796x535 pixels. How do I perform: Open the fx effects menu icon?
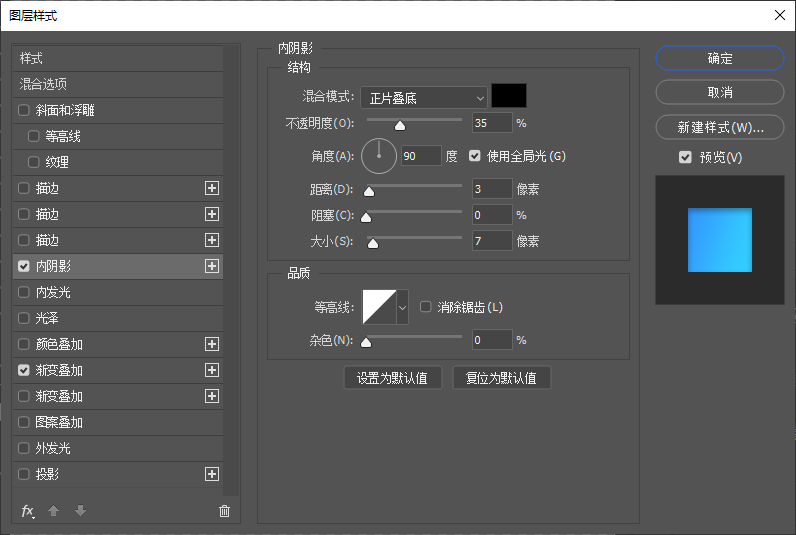27,511
